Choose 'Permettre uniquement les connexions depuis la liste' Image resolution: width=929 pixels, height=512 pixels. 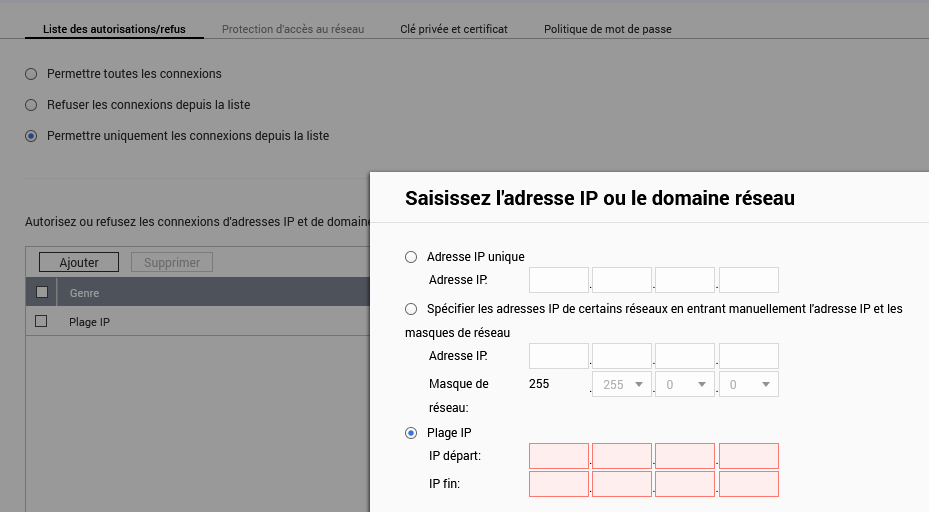click(x=31, y=136)
